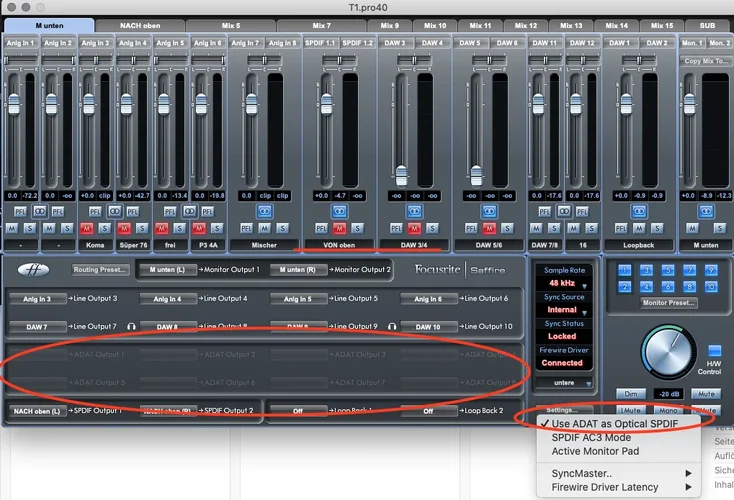The height and width of the screenshot is (500, 734).
Task: Change source routed to Line Output 3
Action: click(x=37, y=299)
